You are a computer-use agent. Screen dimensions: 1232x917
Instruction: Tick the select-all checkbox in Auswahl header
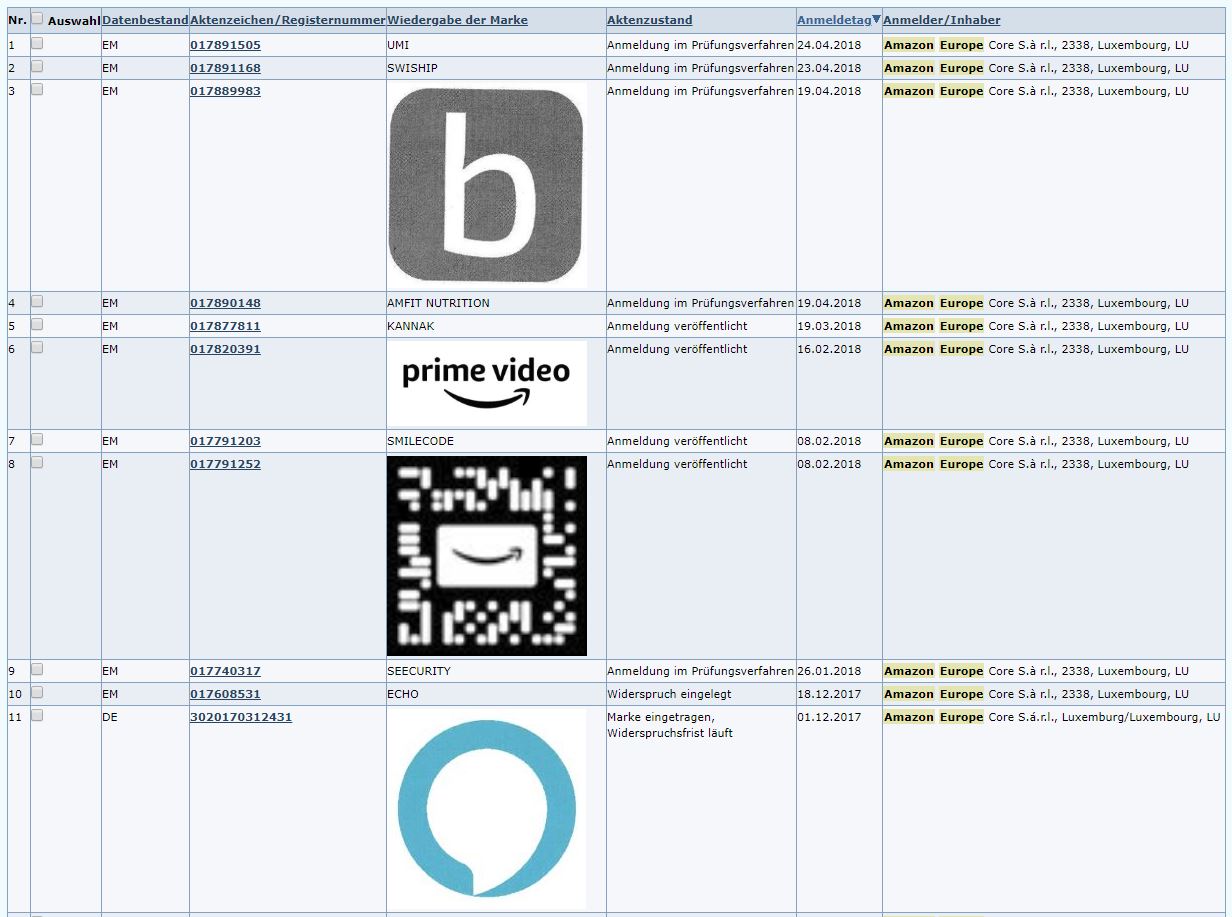[x=37, y=19]
